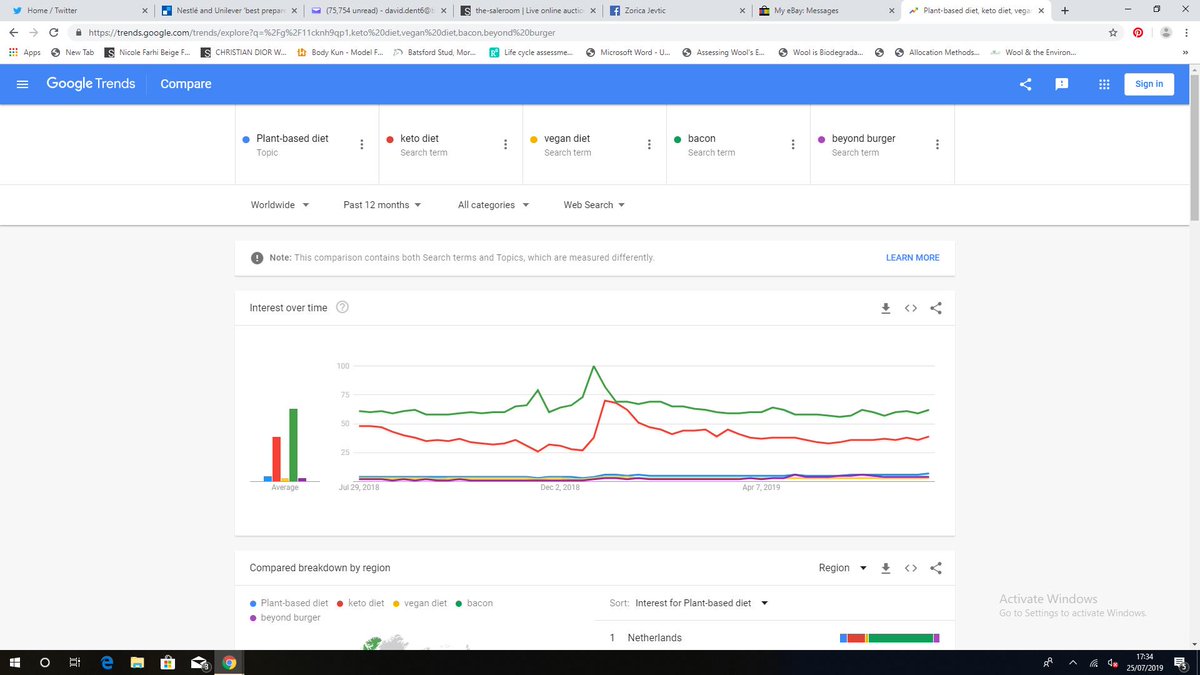Open Sort by Interest for Plant-based diet dropdown
The image size is (1200, 675).
tap(701, 603)
